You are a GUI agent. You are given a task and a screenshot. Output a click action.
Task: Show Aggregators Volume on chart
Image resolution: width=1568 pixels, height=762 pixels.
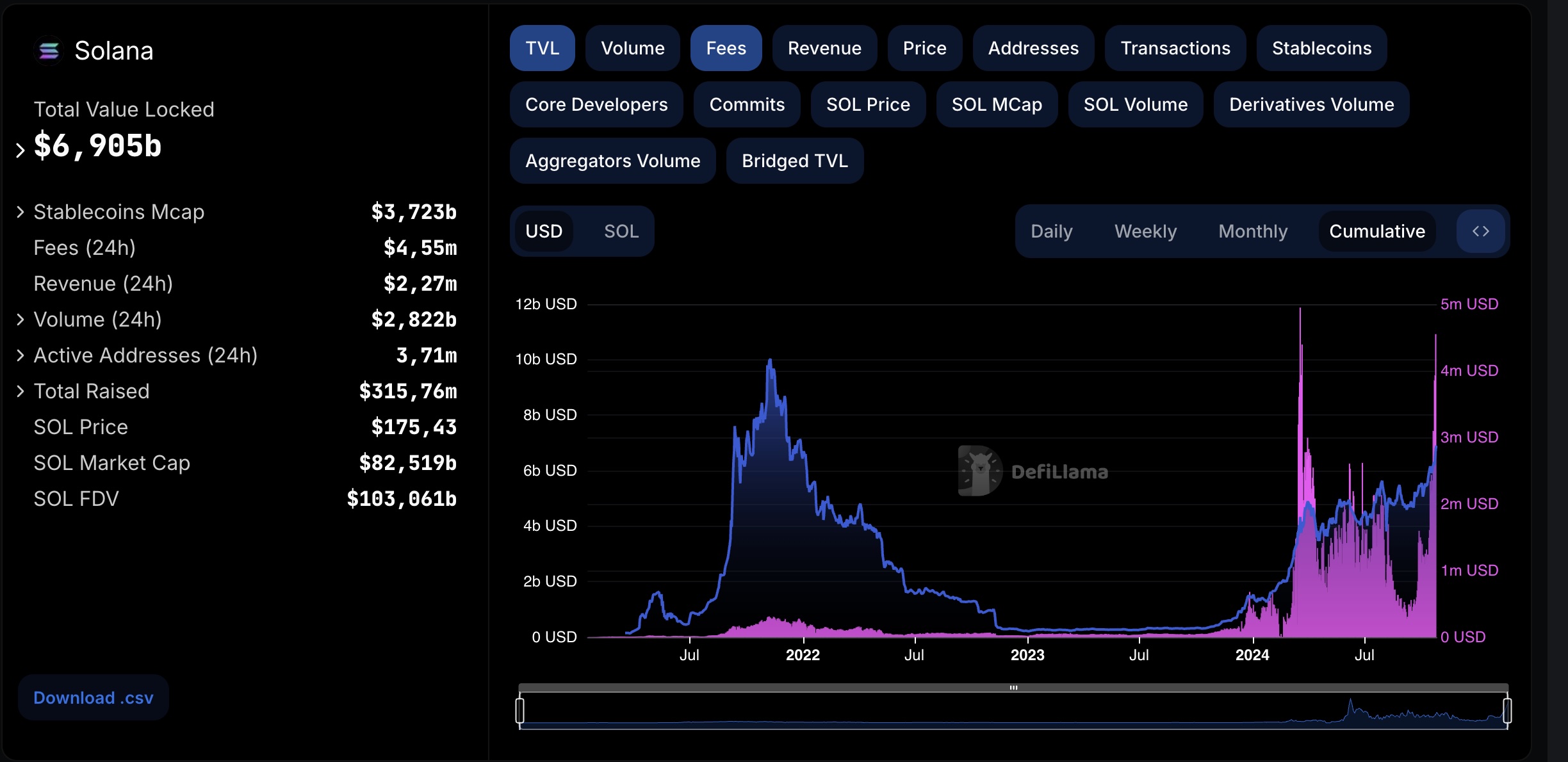pos(612,161)
